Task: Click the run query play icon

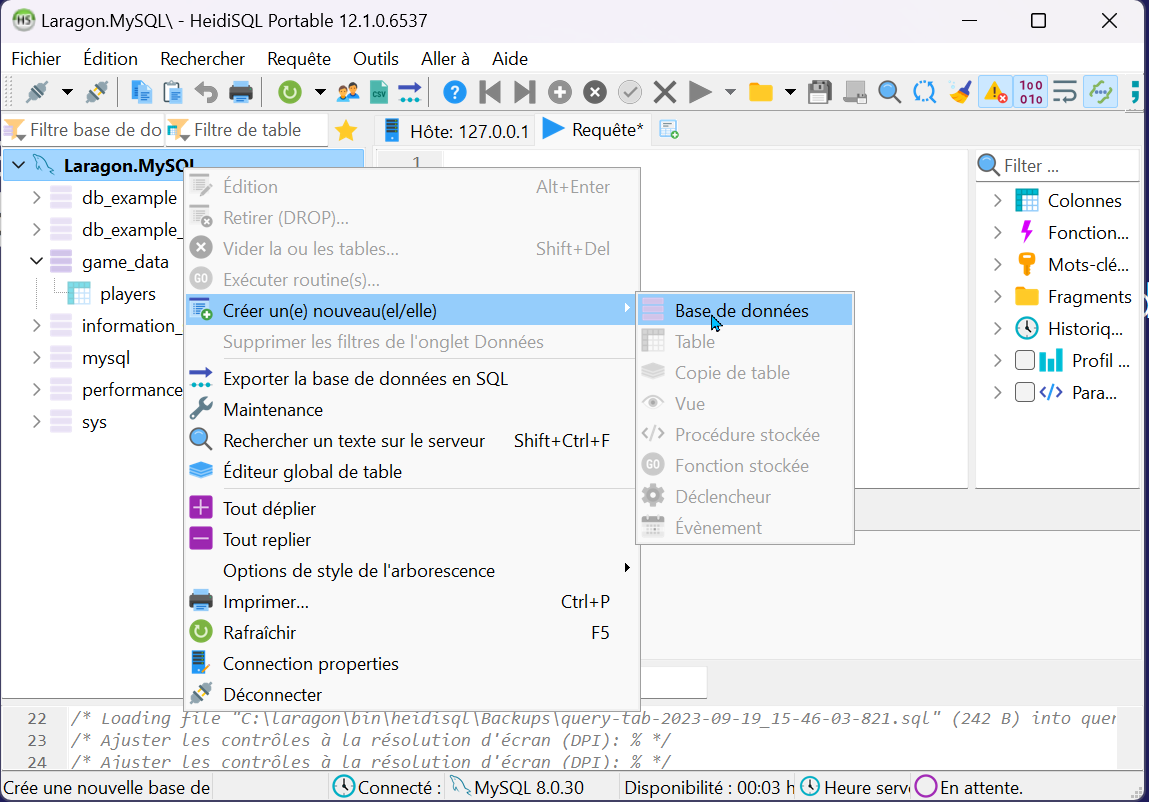Action: click(701, 92)
